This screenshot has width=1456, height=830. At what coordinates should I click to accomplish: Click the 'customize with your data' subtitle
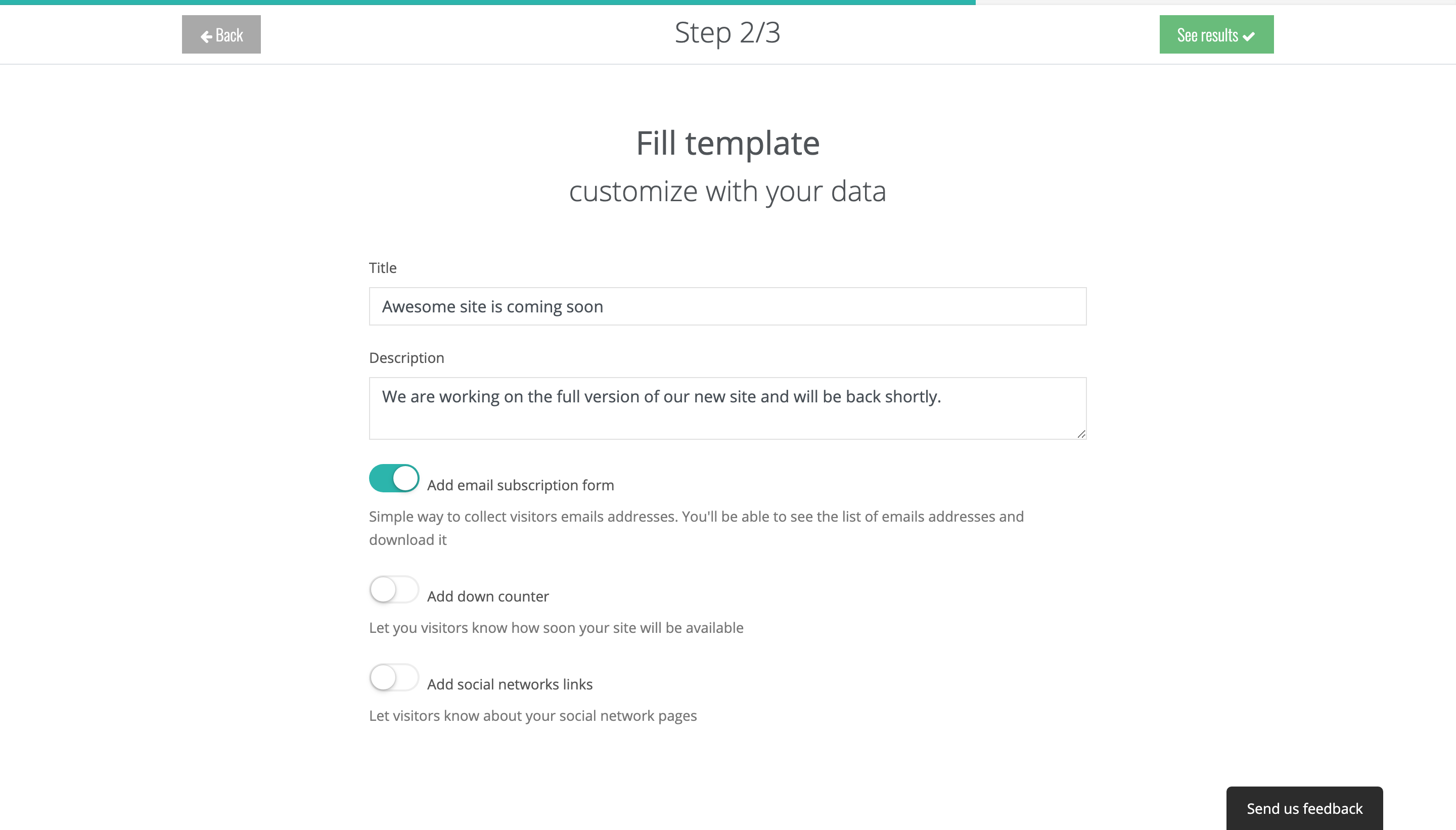pyautogui.click(x=727, y=192)
